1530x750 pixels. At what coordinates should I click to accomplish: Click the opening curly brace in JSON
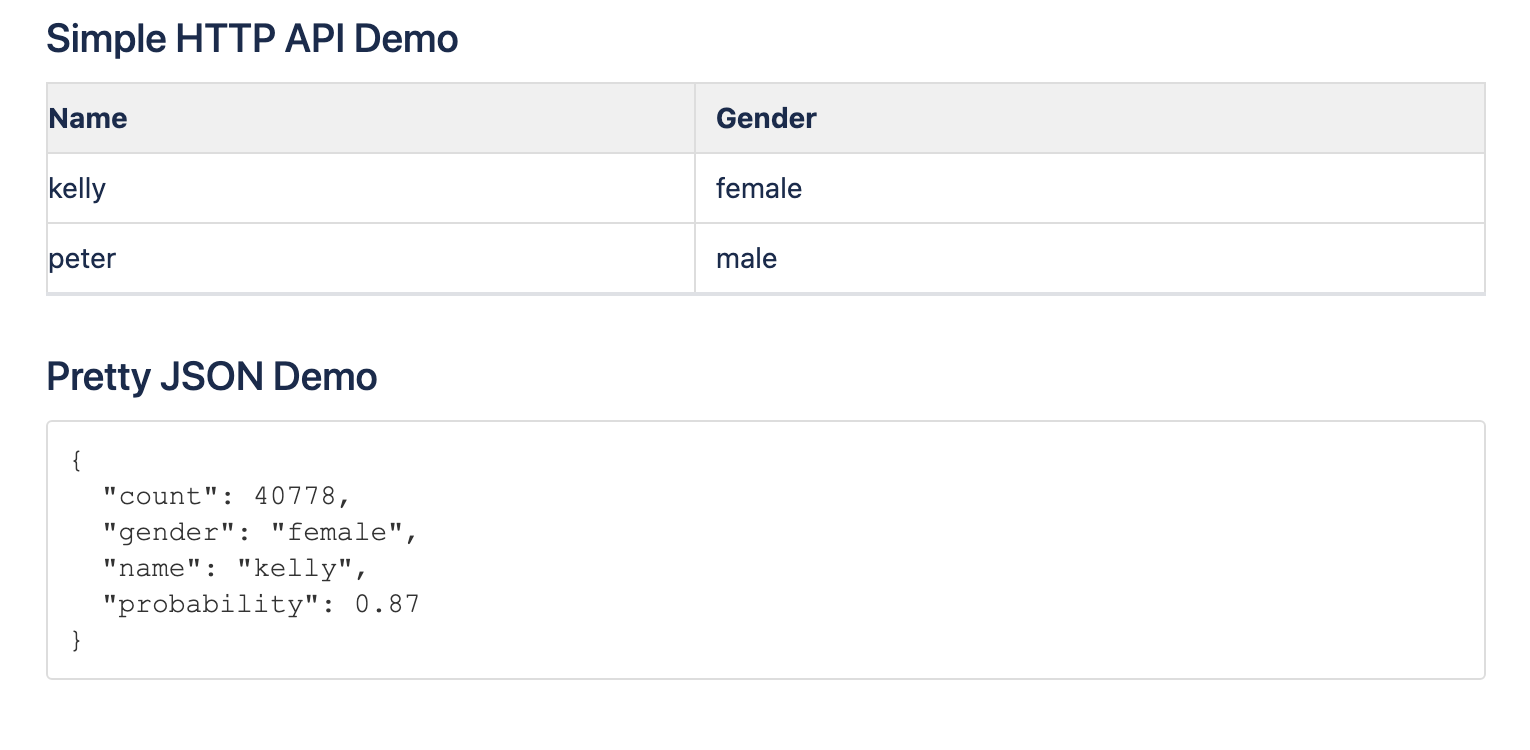click(x=77, y=460)
